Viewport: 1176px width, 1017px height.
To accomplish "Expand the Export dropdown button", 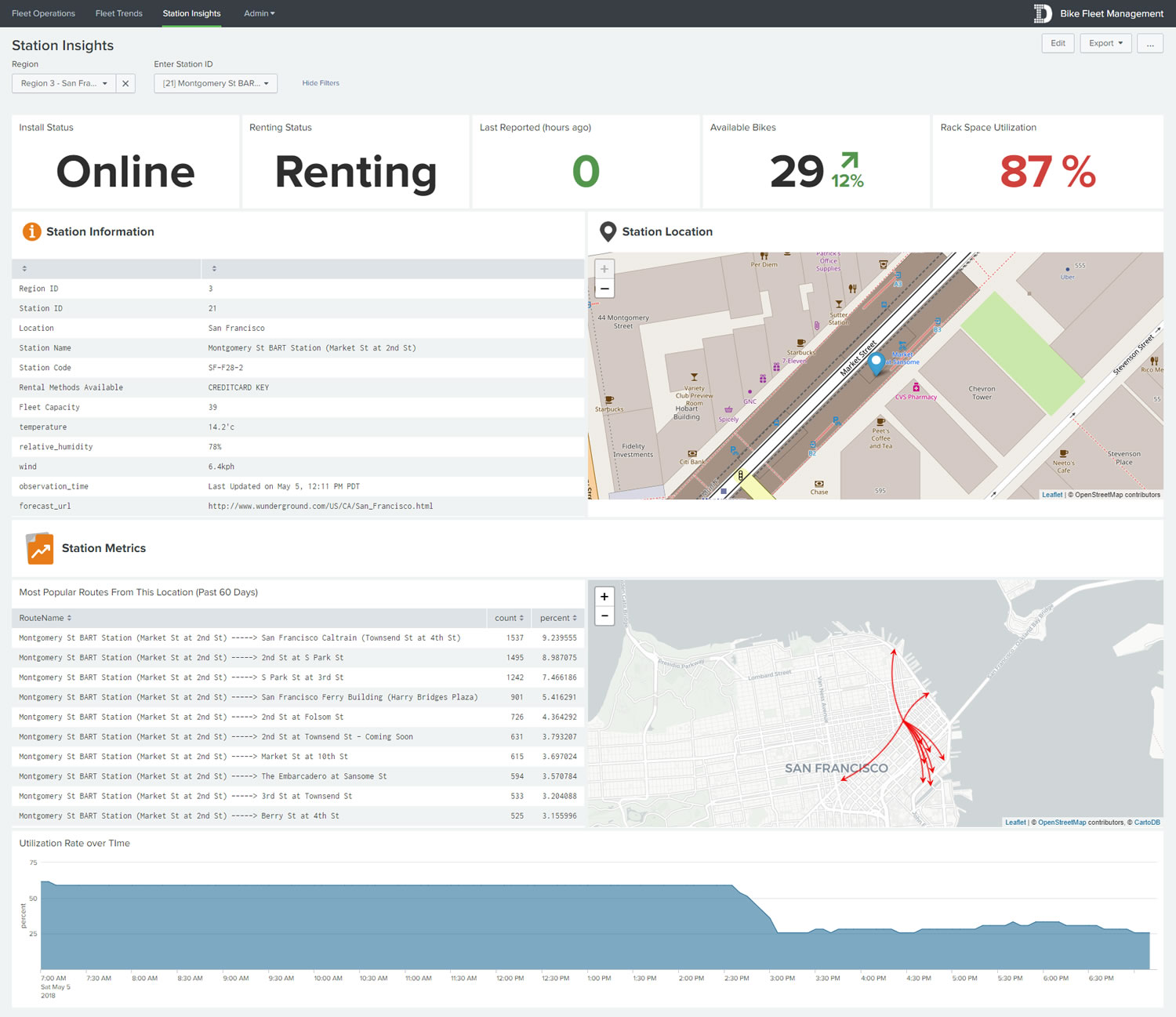I will point(1105,43).
